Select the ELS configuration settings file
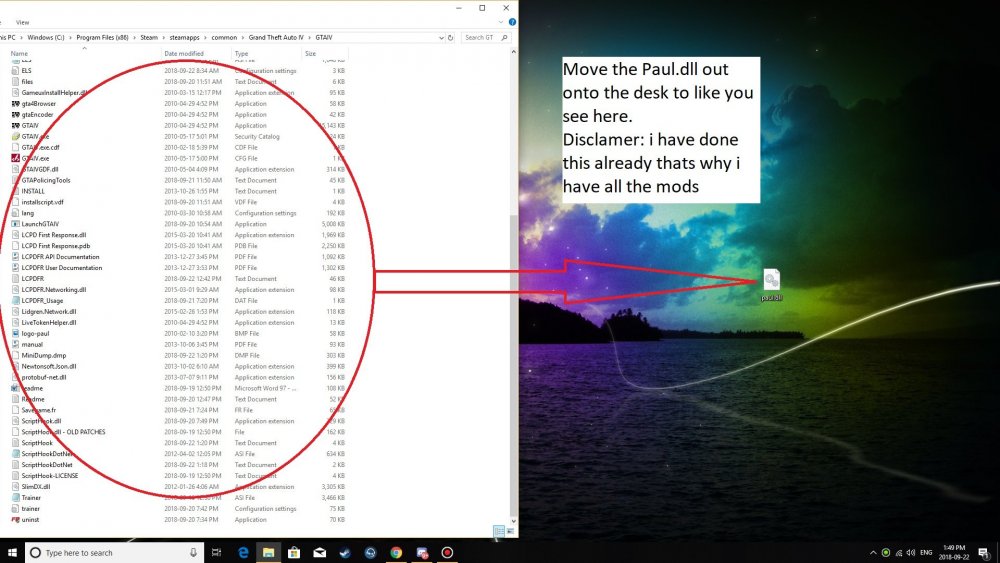This screenshot has height=563, width=1000. [x=26, y=71]
